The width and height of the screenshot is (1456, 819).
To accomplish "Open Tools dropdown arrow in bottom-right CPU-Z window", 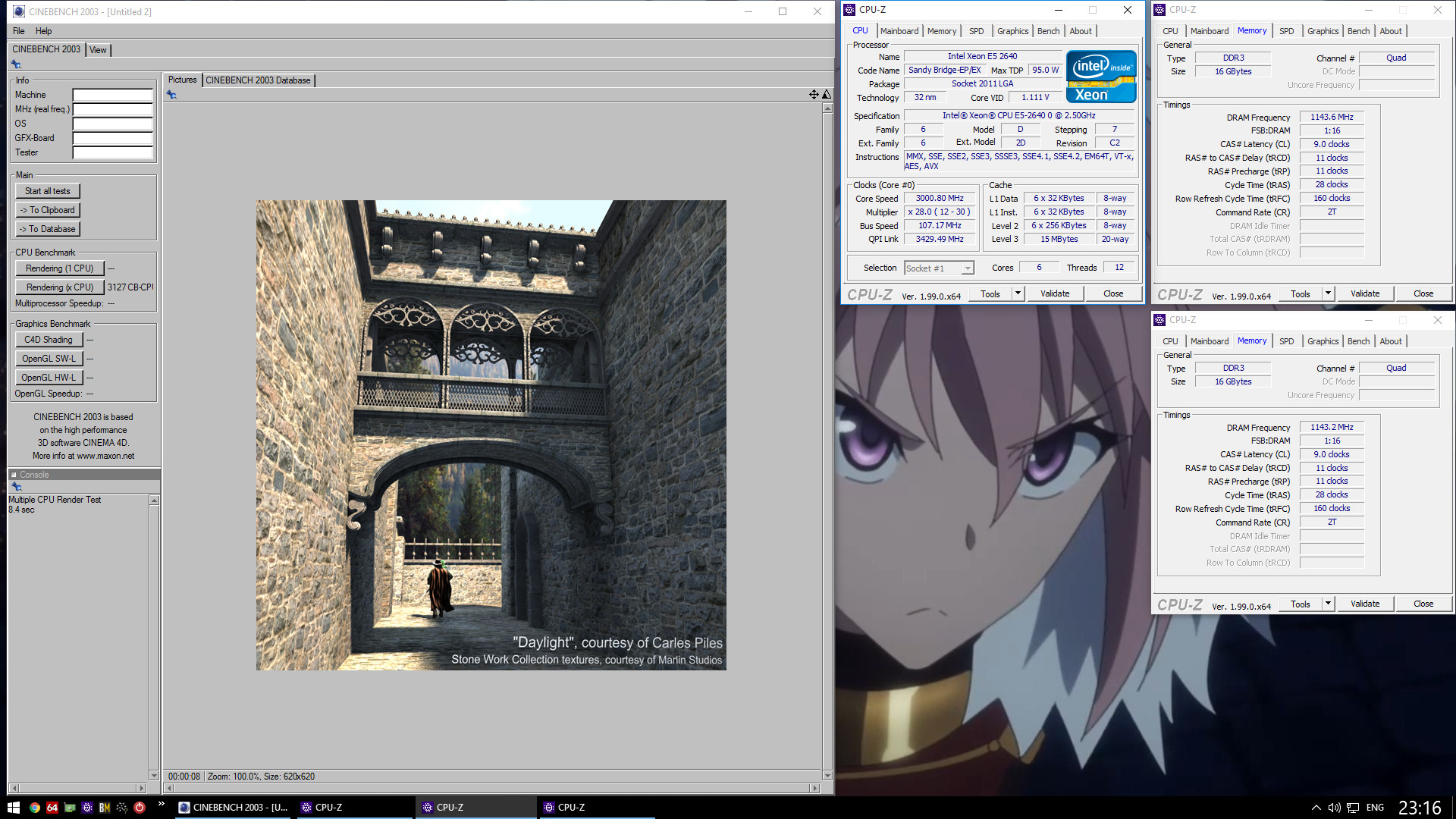I will pos(1328,604).
